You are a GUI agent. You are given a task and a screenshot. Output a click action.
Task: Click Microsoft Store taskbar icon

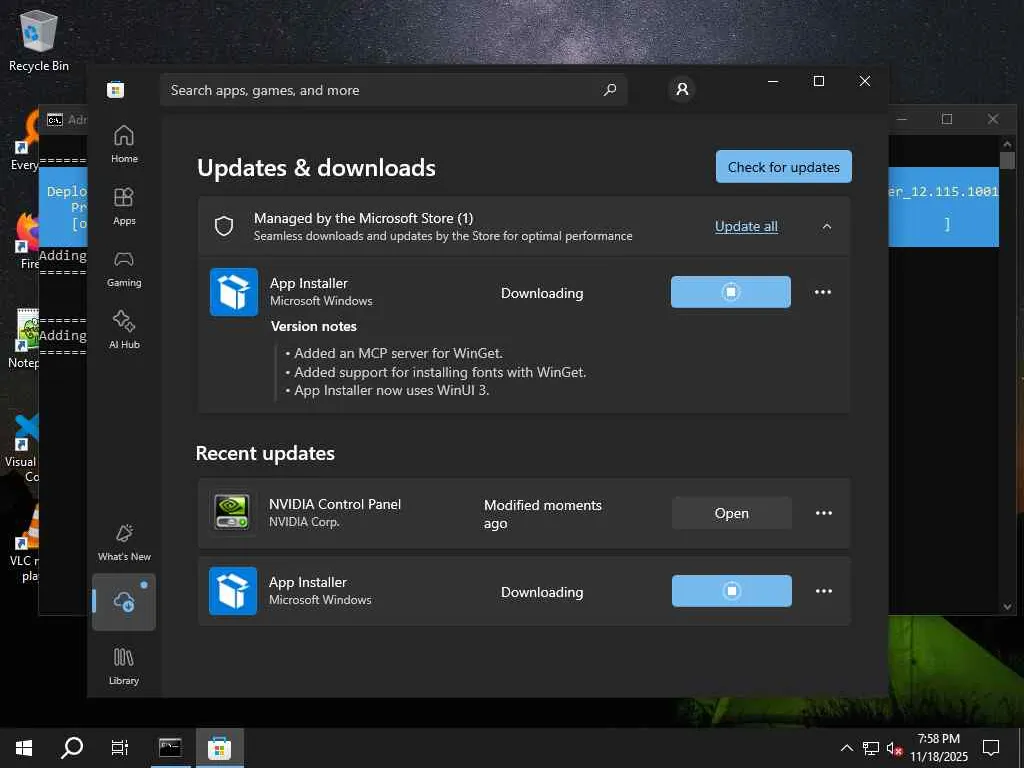pyautogui.click(x=219, y=747)
